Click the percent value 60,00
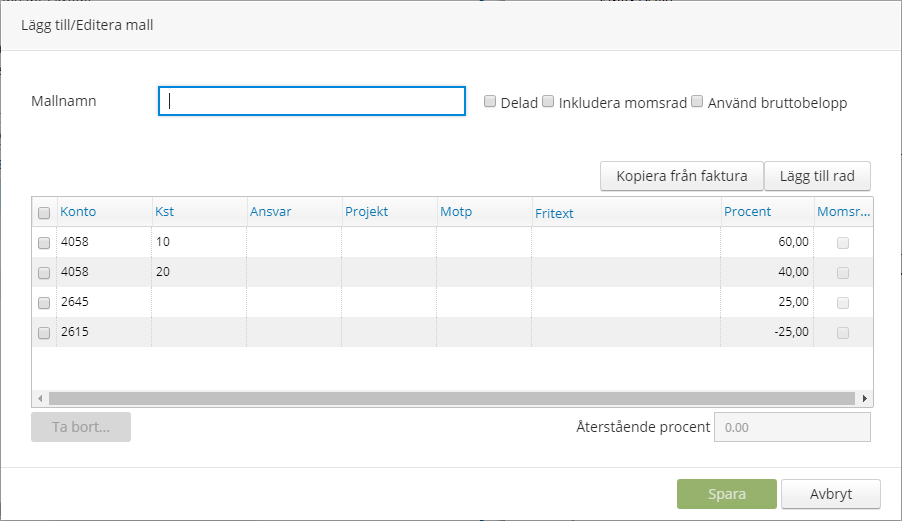 pyautogui.click(x=793, y=242)
